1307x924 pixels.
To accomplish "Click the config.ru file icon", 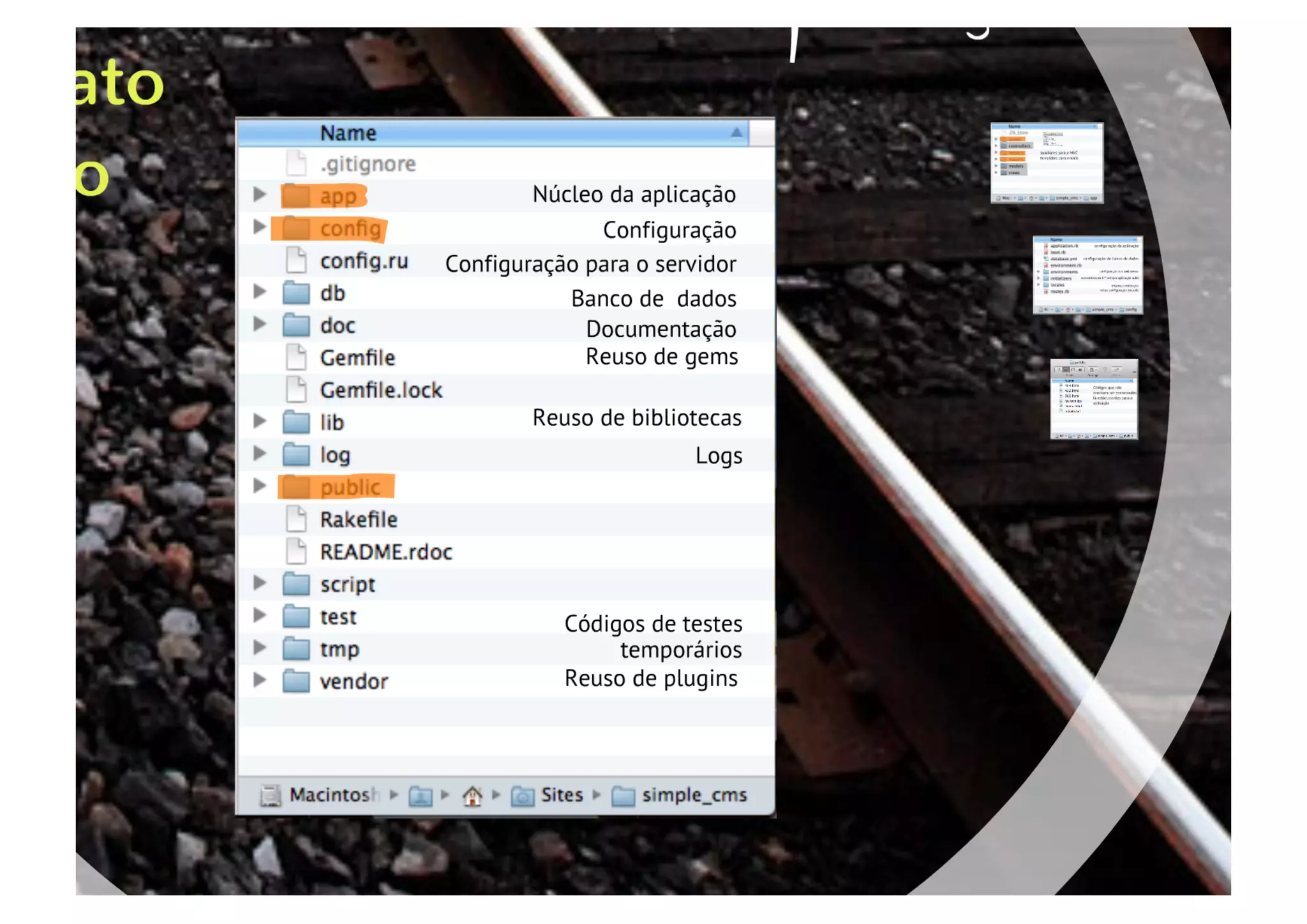I will (x=296, y=260).
